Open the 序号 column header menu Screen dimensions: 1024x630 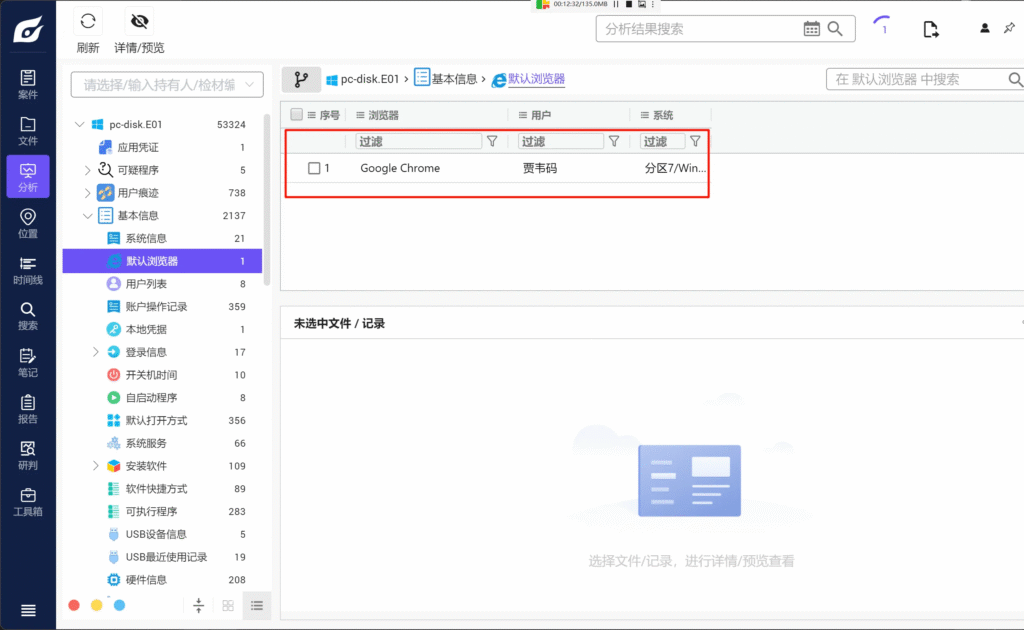(x=312, y=115)
